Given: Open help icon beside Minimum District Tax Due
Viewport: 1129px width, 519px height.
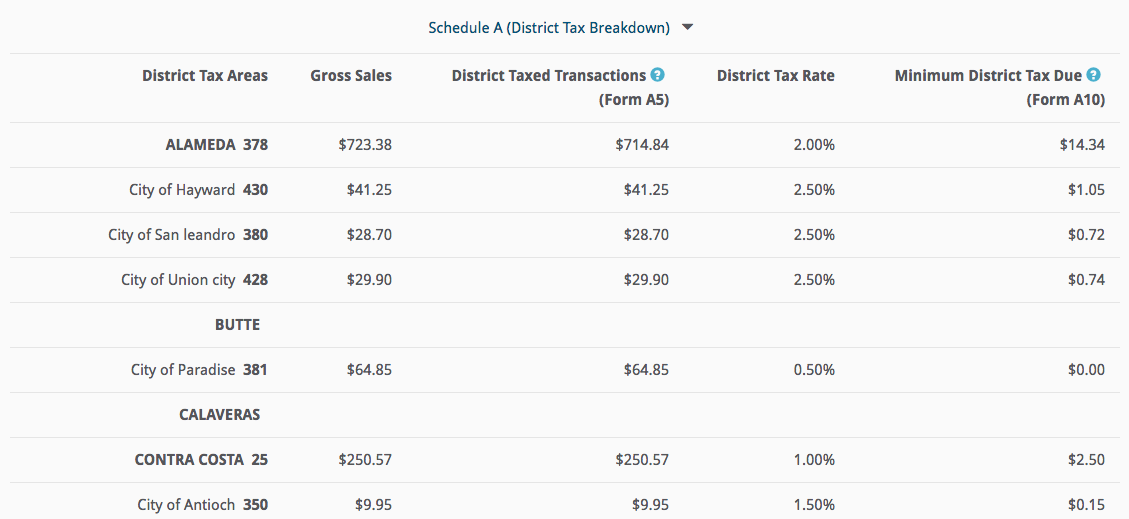Looking at the screenshot, I should click(1093, 75).
